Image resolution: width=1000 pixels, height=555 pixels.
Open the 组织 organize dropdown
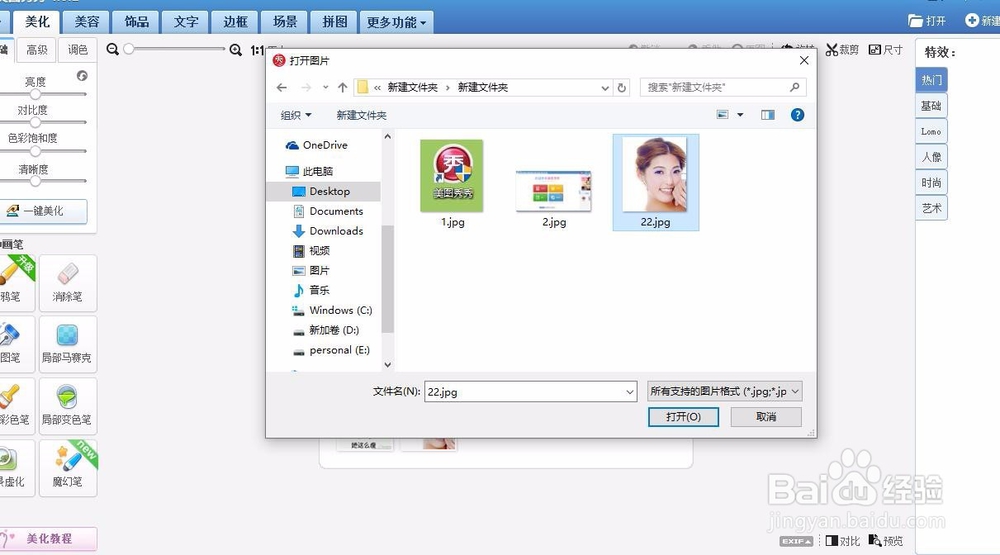click(296, 115)
